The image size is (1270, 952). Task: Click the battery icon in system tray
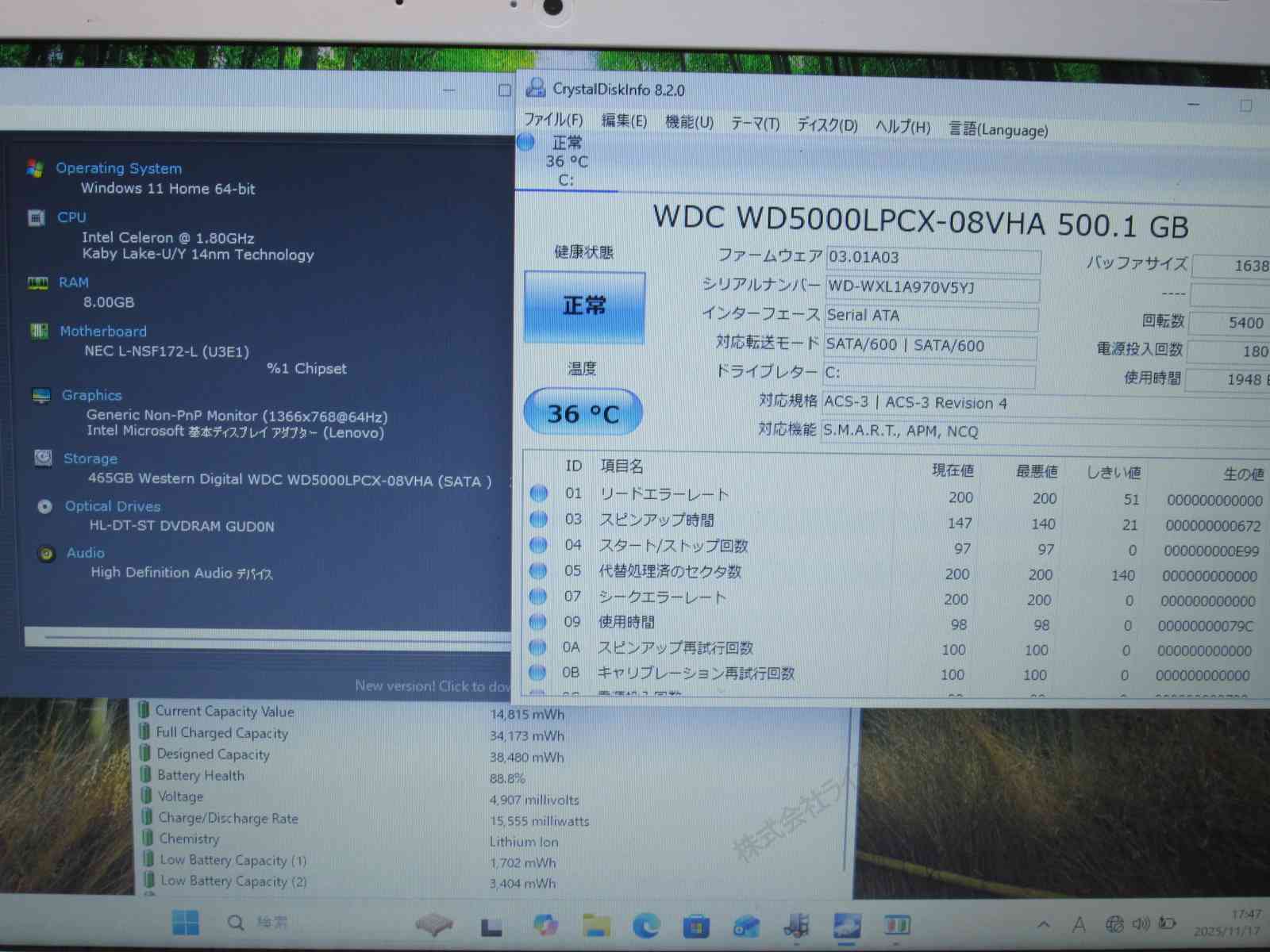(1167, 923)
